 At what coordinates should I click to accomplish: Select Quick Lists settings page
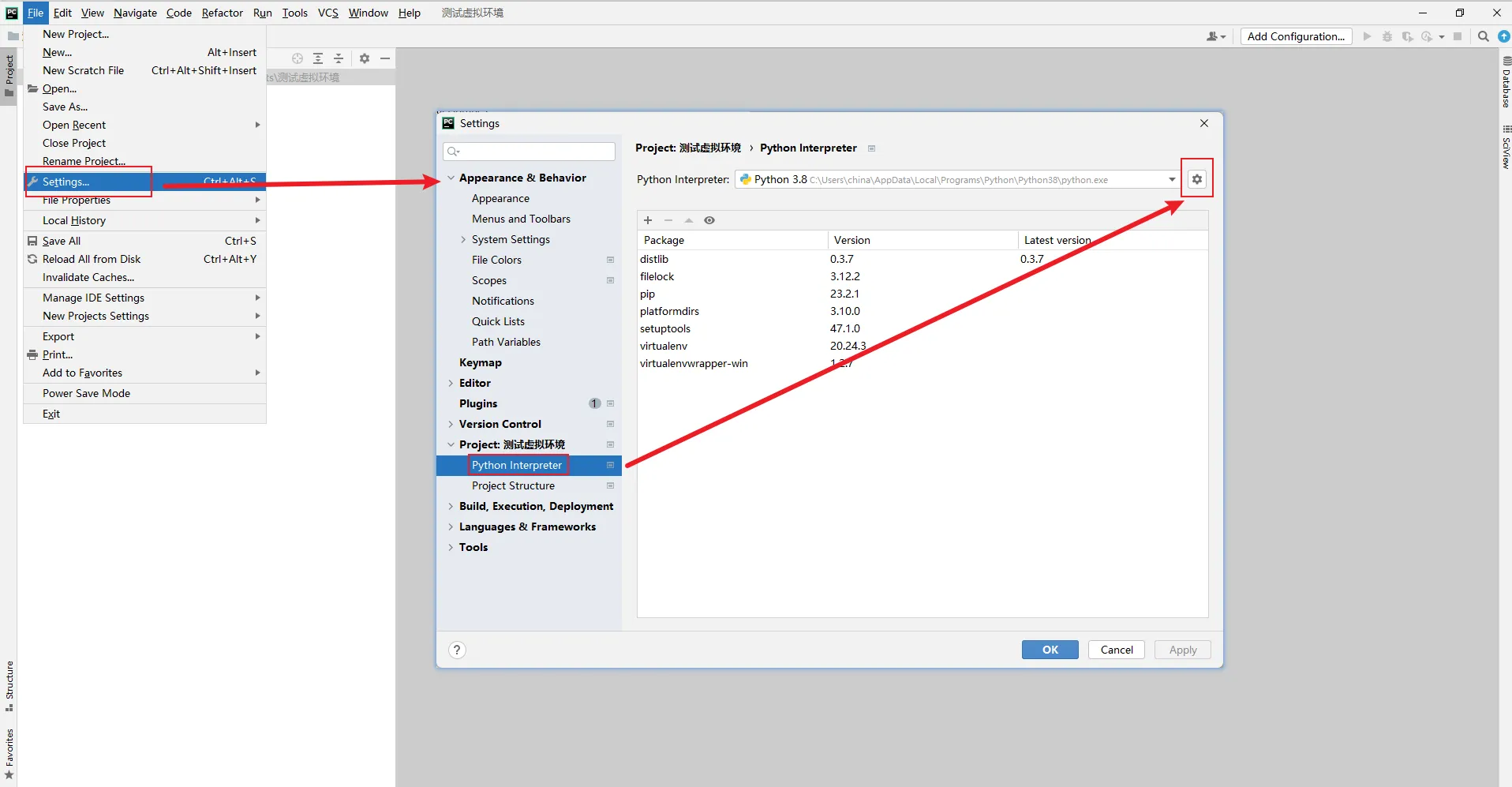click(x=498, y=321)
